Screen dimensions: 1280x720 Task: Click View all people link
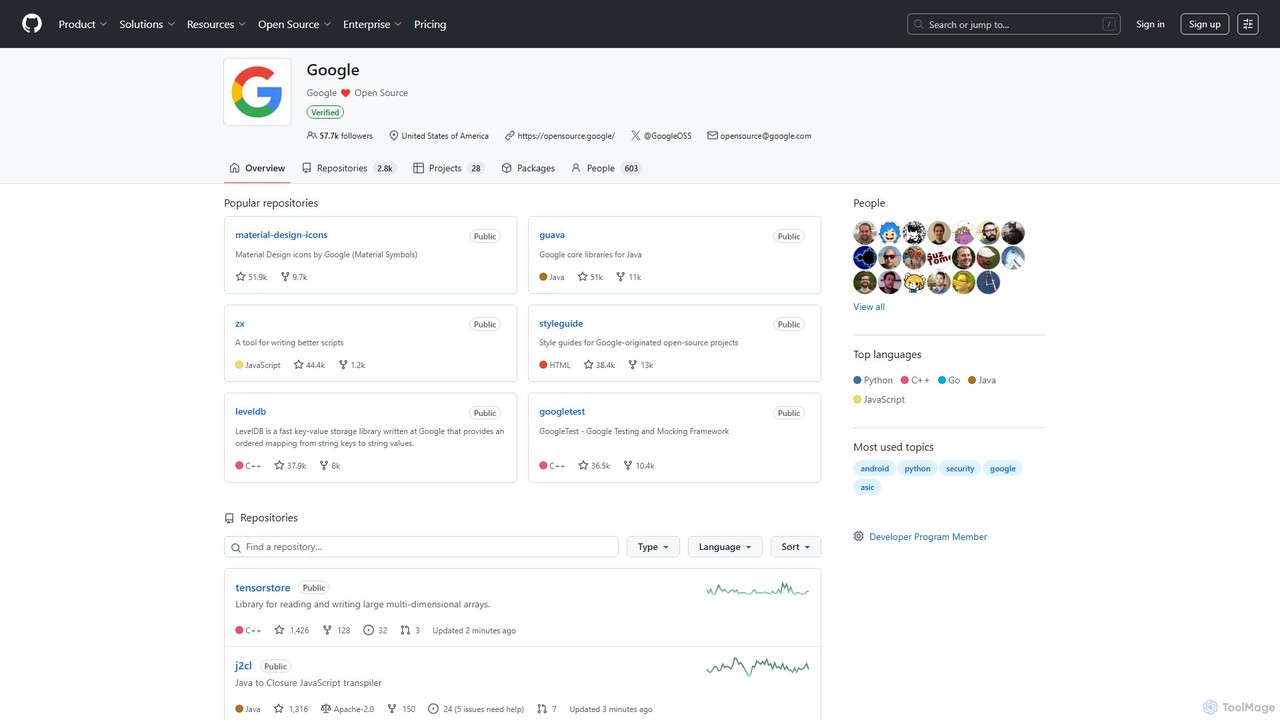[x=869, y=307]
